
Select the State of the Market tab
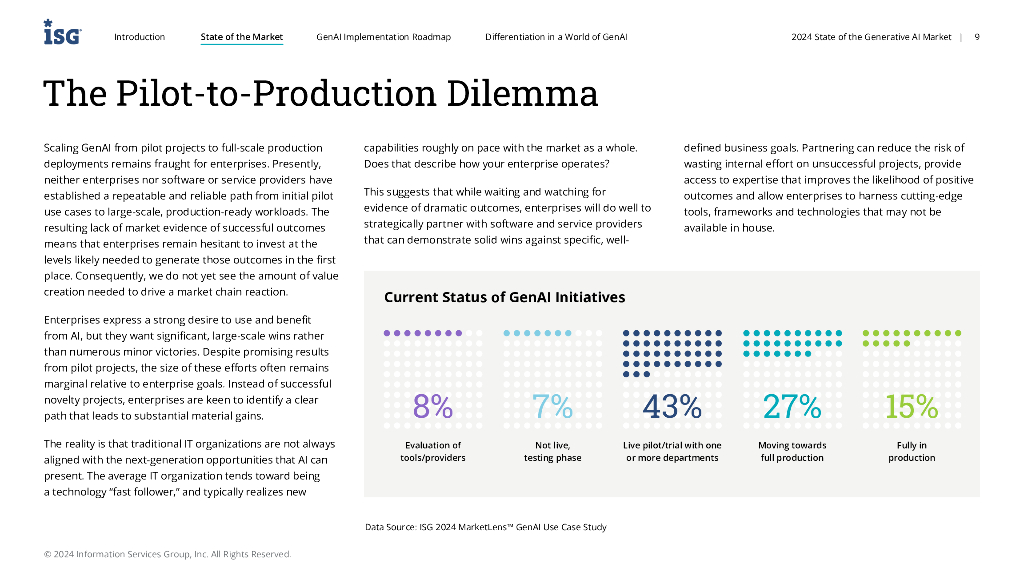pos(241,37)
